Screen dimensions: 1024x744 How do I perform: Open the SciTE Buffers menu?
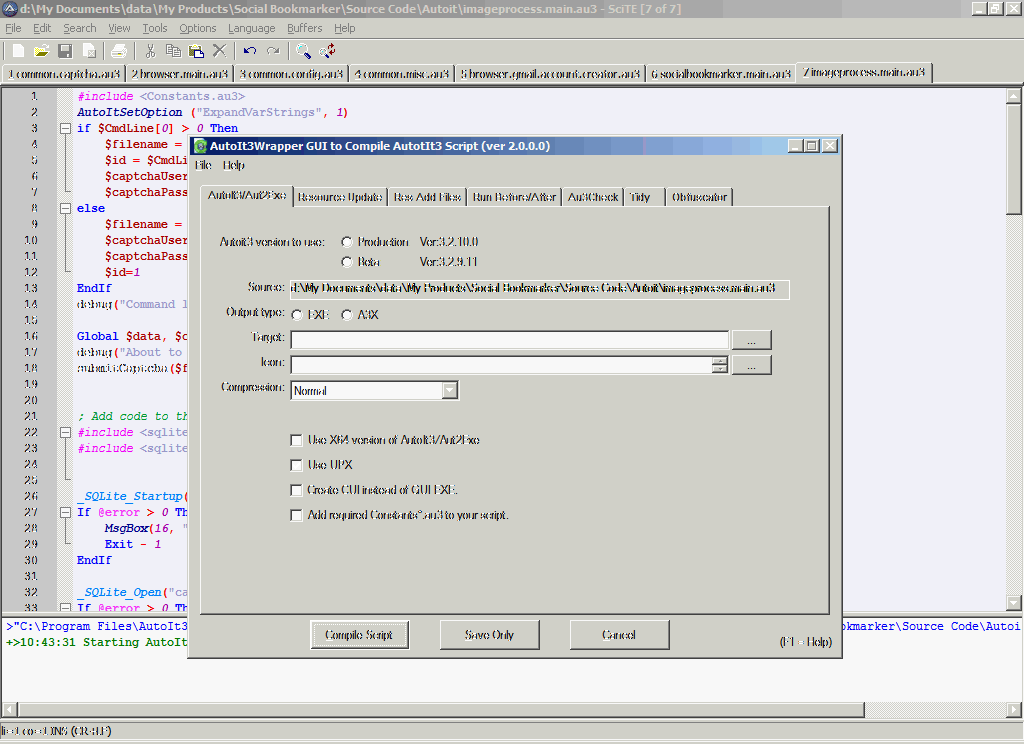[x=305, y=28]
